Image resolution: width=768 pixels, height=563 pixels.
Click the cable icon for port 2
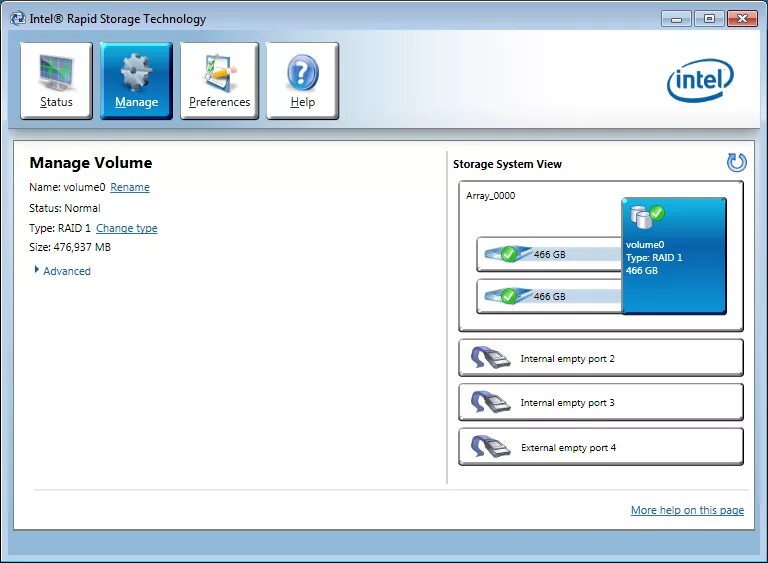coord(490,358)
